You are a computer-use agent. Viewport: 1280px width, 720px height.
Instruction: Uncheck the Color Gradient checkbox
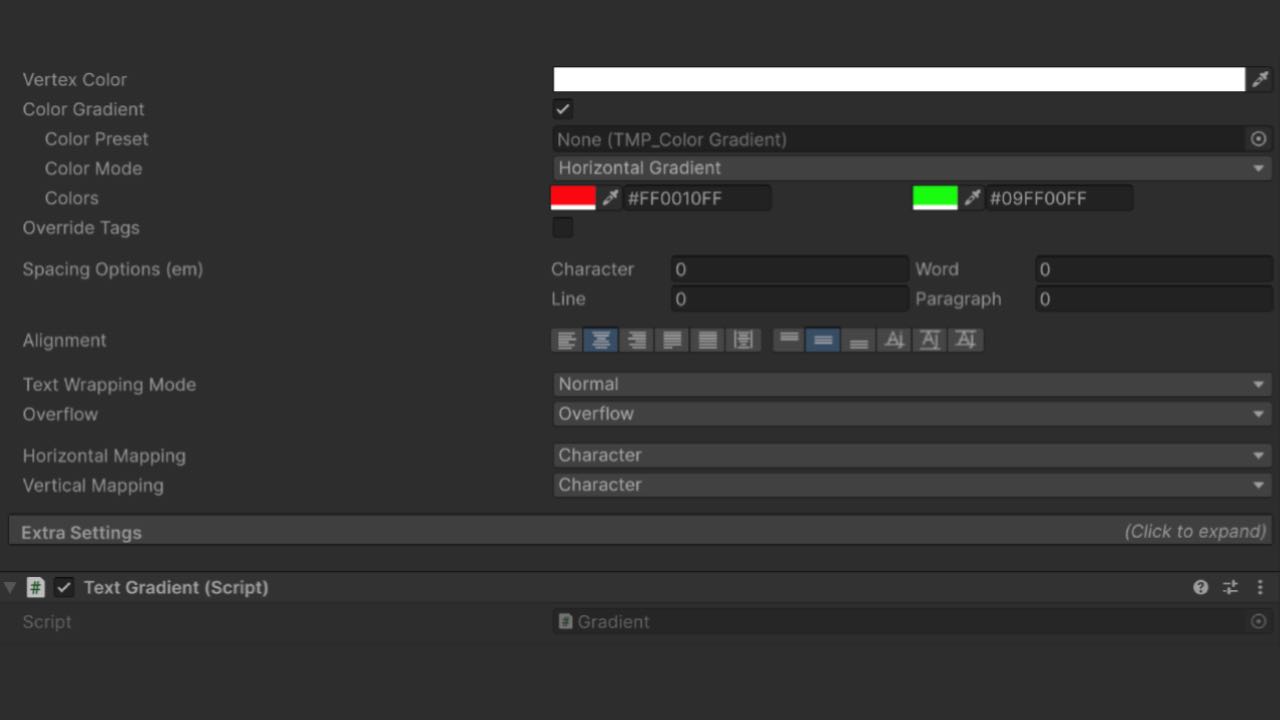[x=562, y=109]
